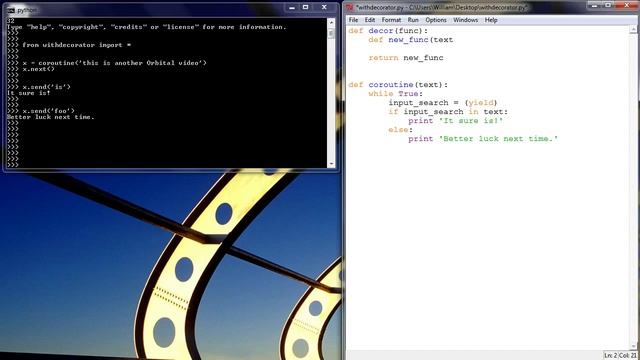Screen dimensions: 640x360
Task: Click the IDLE editor title bar icon
Action: click(x=350, y=7)
